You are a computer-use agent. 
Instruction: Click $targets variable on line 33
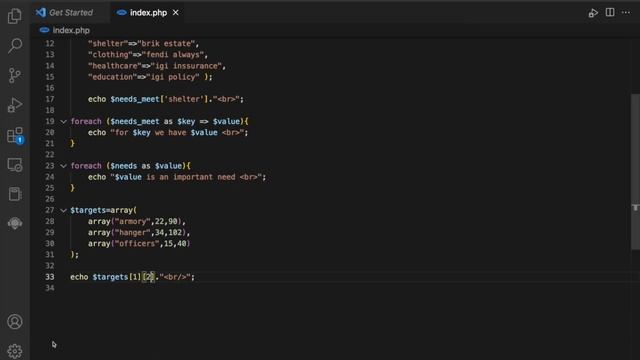click(x=110, y=277)
